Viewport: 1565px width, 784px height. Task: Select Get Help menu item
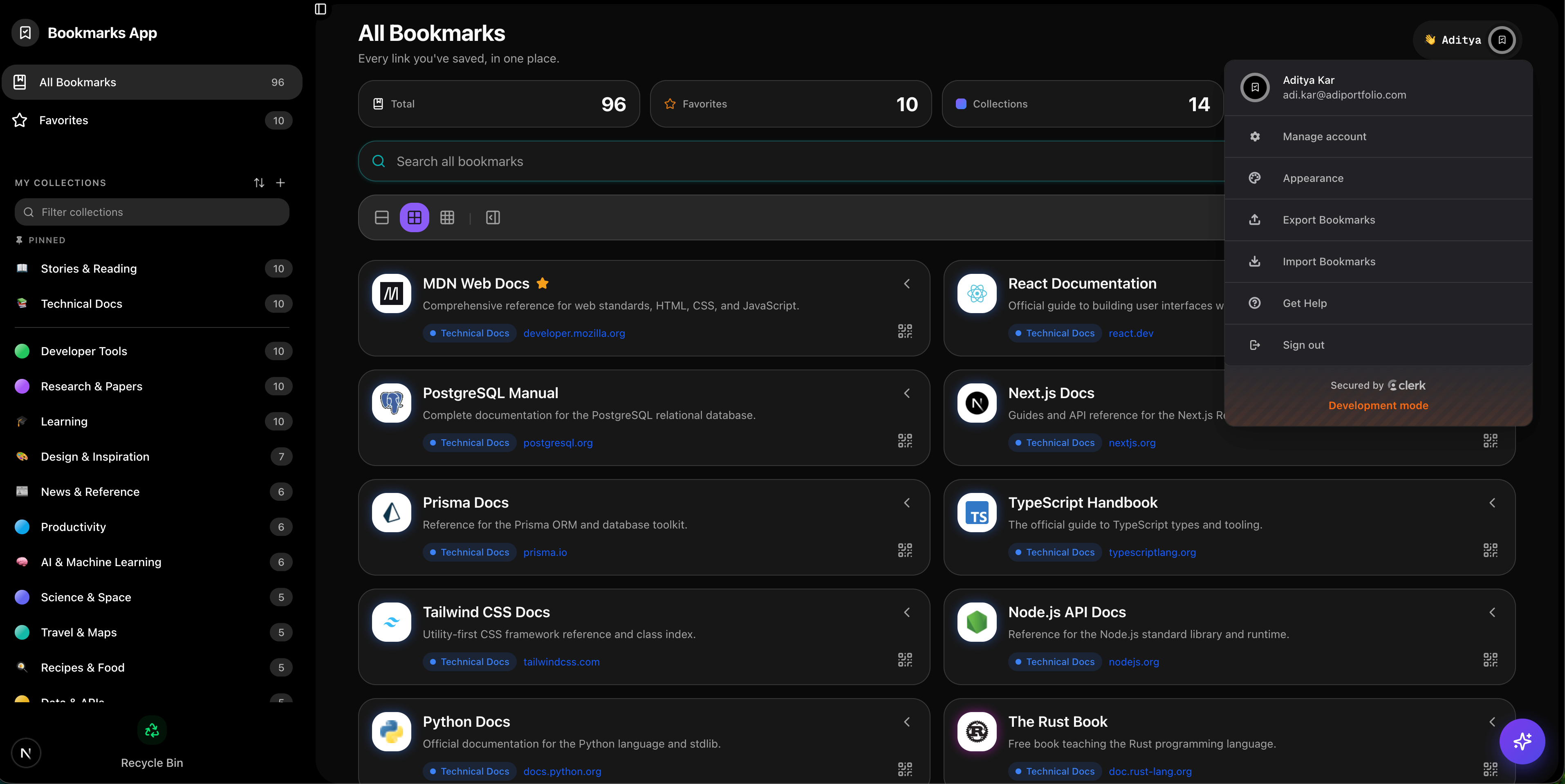pyautogui.click(x=1378, y=303)
